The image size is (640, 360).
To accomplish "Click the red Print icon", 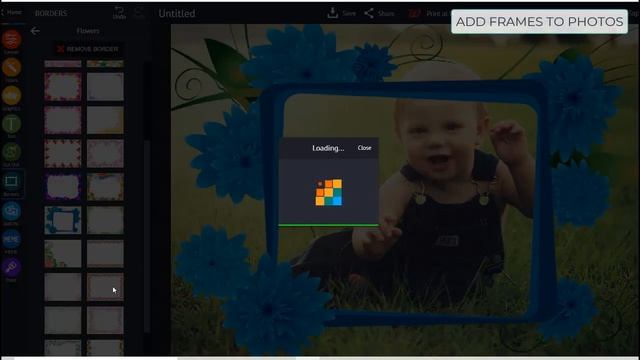I will [x=414, y=13].
